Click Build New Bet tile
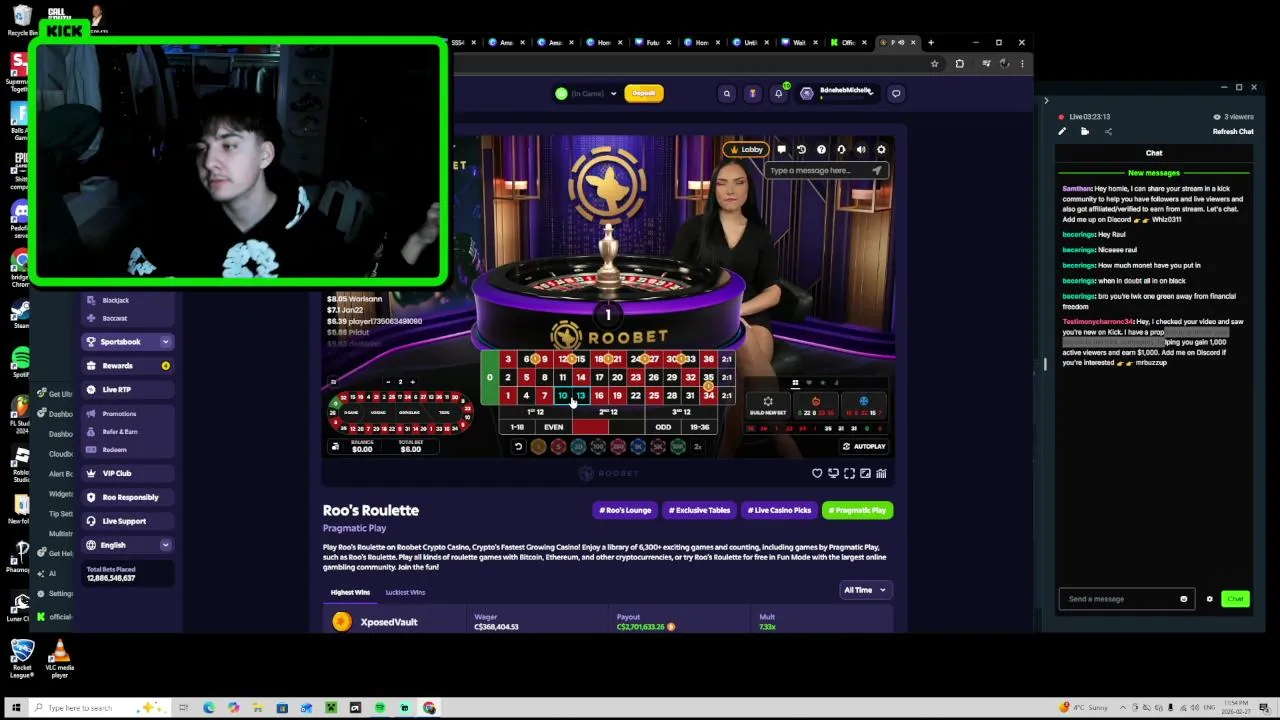The height and width of the screenshot is (720, 1280). tap(768, 405)
